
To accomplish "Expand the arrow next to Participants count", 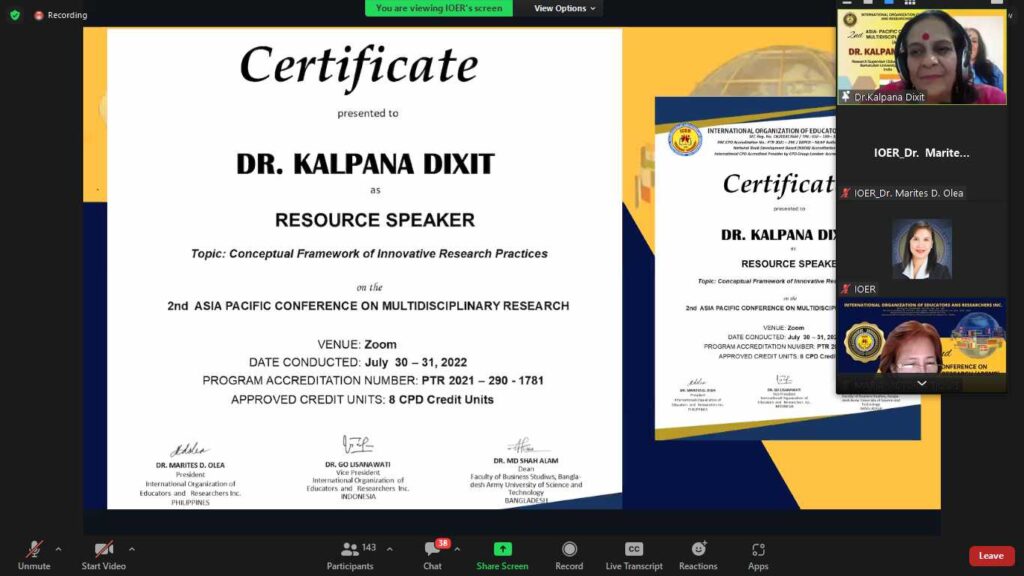I will pyautogui.click(x=389, y=549).
